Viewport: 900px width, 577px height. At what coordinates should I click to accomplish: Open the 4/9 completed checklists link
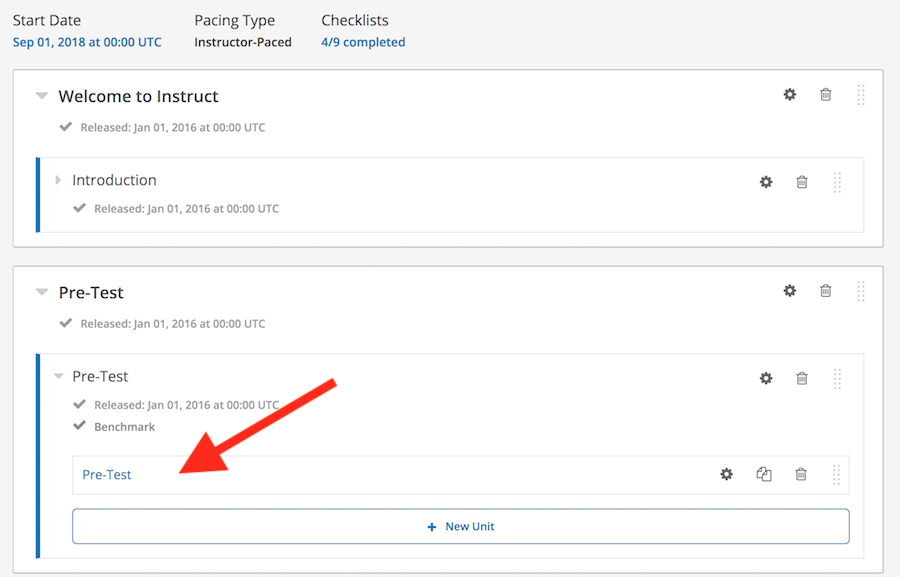tap(363, 42)
